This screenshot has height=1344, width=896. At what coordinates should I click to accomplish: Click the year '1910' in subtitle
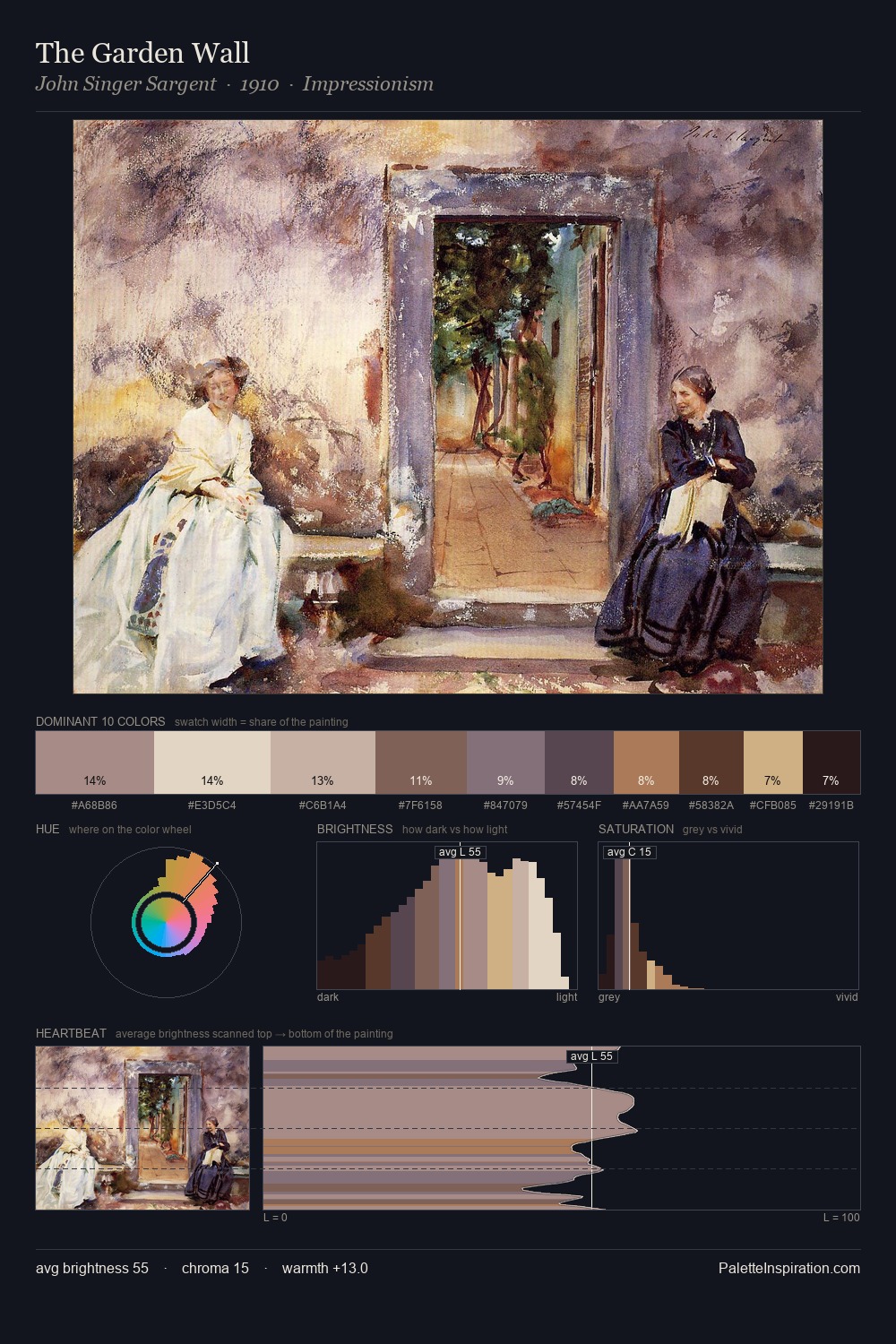259,84
